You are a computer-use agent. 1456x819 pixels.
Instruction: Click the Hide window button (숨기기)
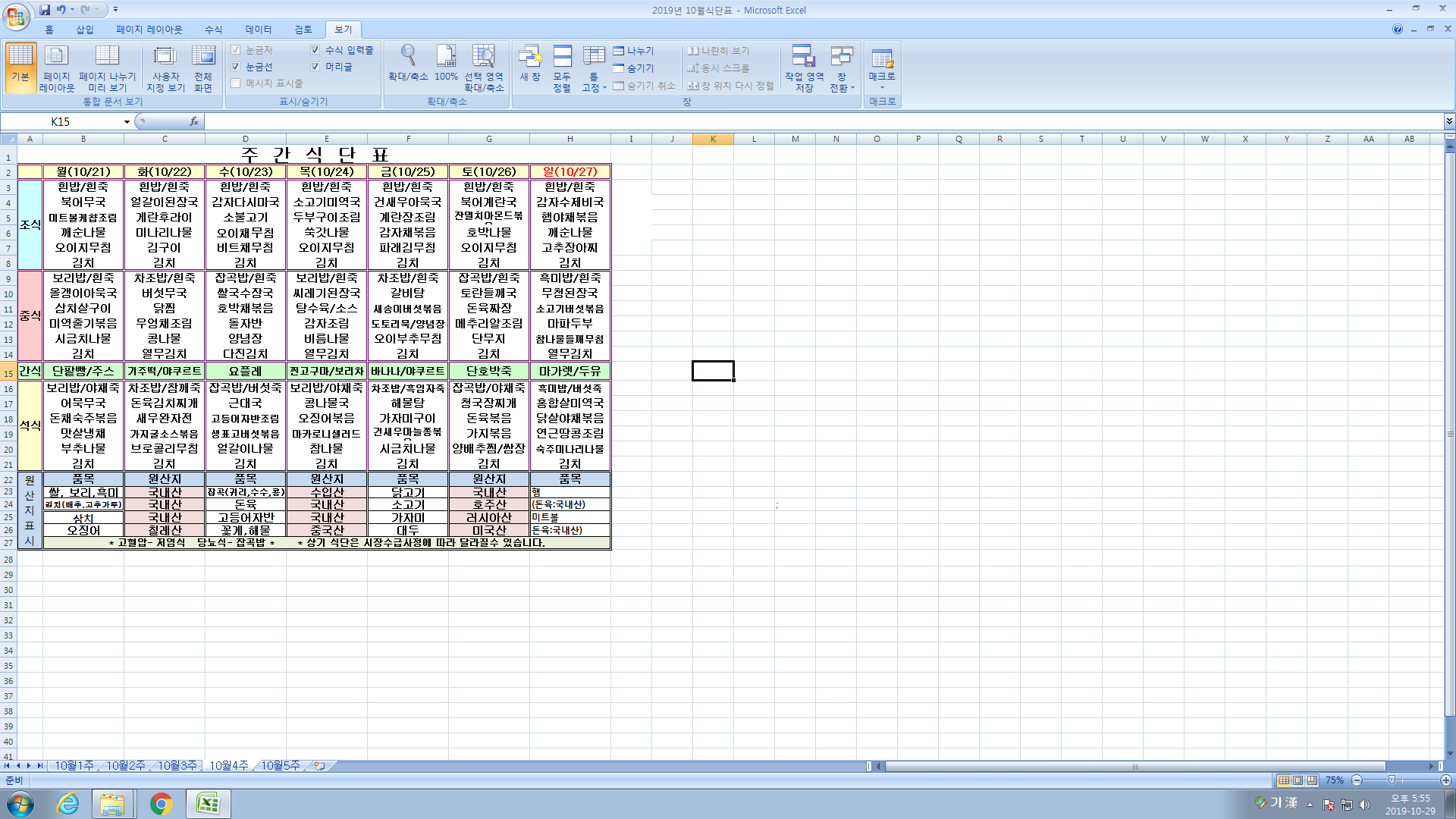click(x=633, y=68)
